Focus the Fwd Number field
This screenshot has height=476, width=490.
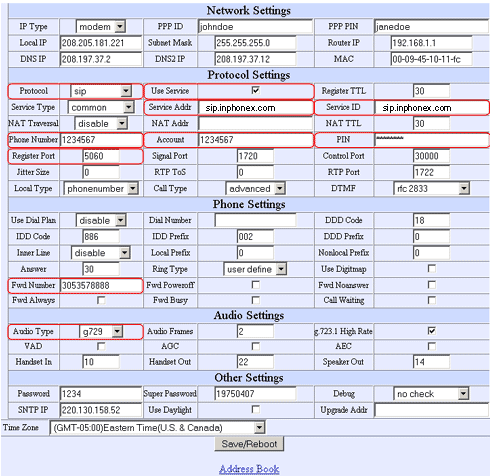coord(101,286)
